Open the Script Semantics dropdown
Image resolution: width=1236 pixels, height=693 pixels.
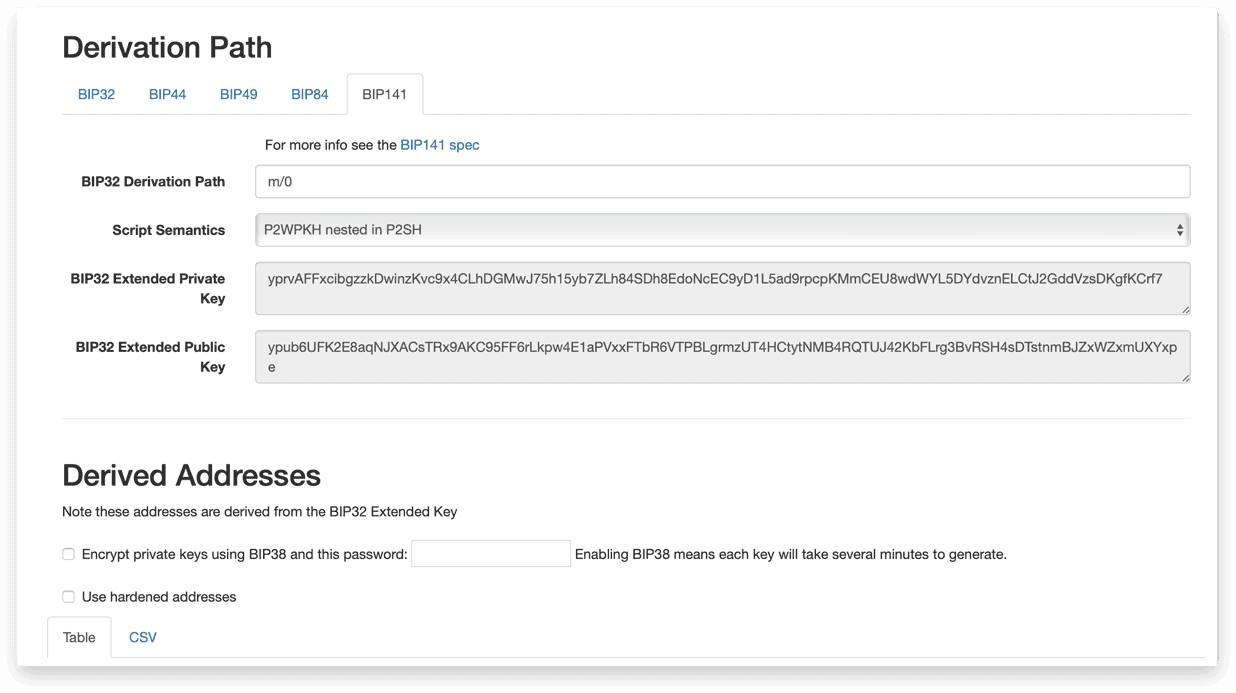722,230
